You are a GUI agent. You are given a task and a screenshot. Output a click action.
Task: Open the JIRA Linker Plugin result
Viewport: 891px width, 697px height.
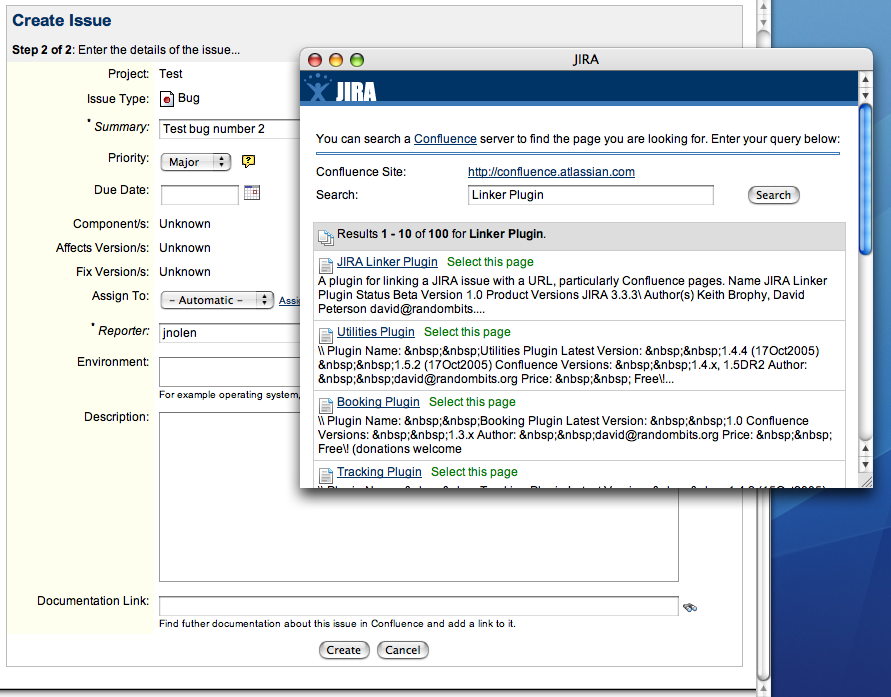click(387, 262)
